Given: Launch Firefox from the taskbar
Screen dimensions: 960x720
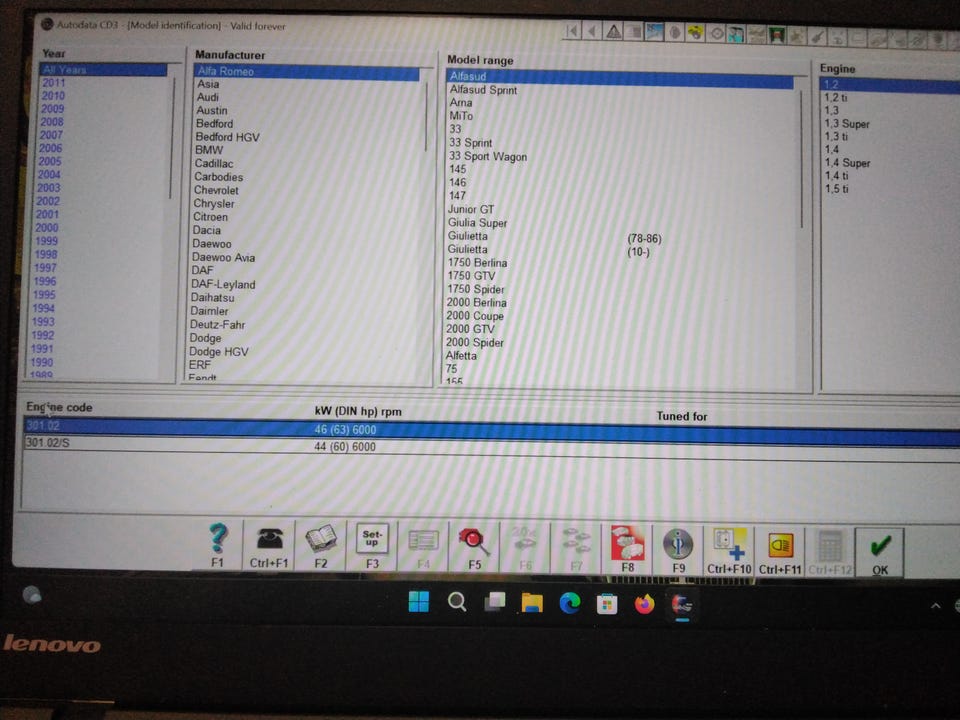Looking at the screenshot, I should pyautogui.click(x=644, y=605).
